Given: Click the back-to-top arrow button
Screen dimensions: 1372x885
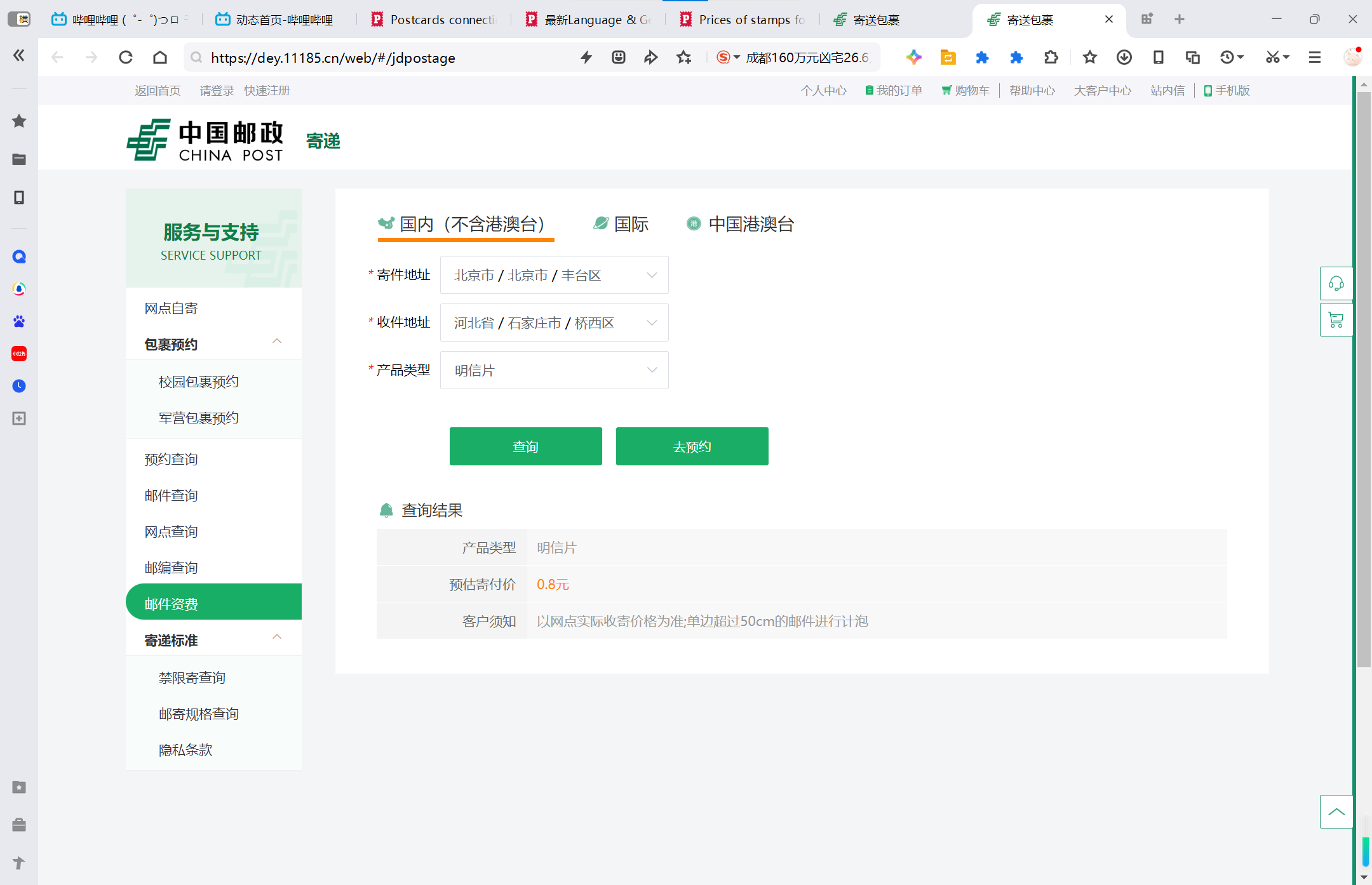Looking at the screenshot, I should tap(1336, 811).
